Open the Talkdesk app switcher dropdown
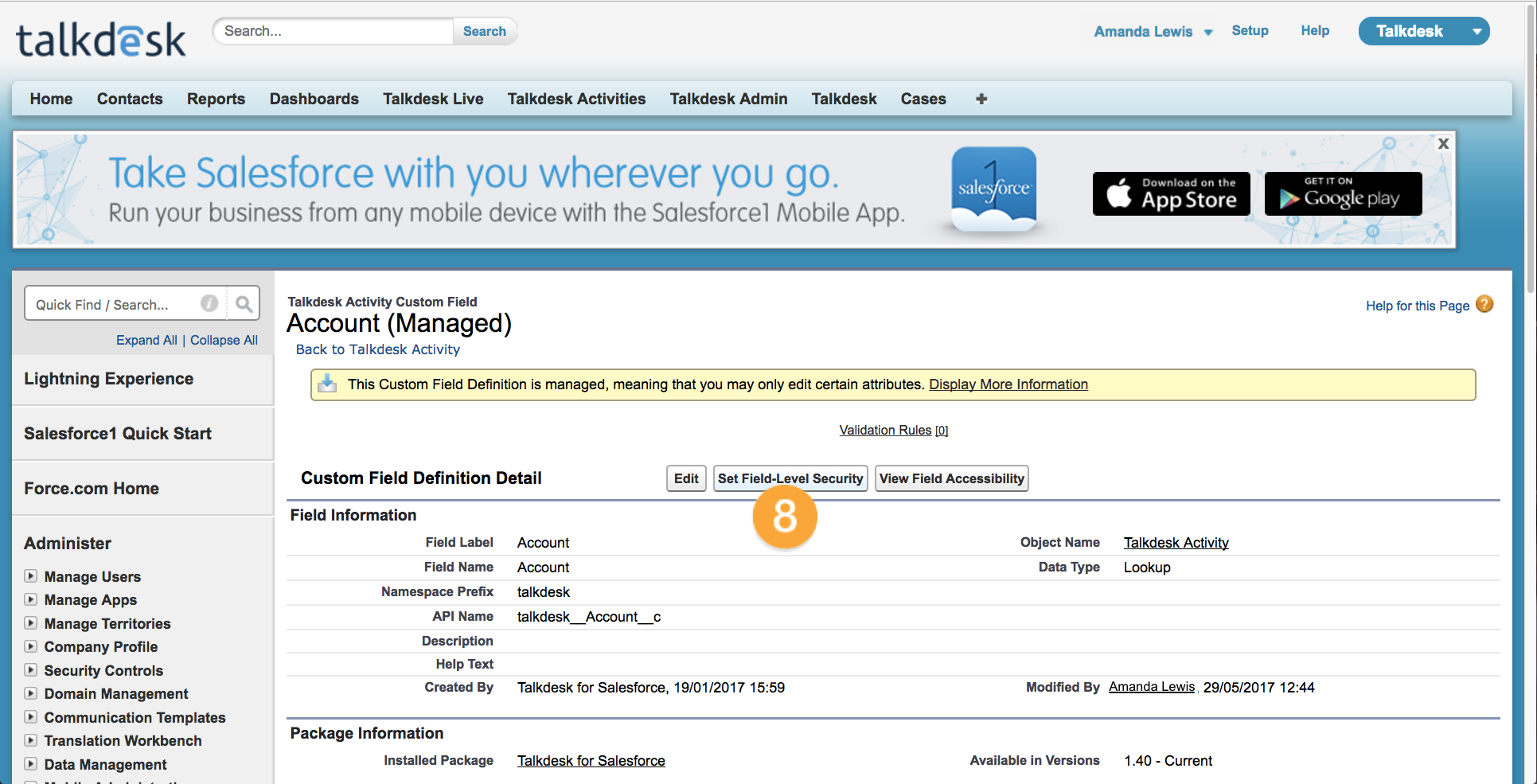Viewport: 1537px width, 784px height. 1477,32
